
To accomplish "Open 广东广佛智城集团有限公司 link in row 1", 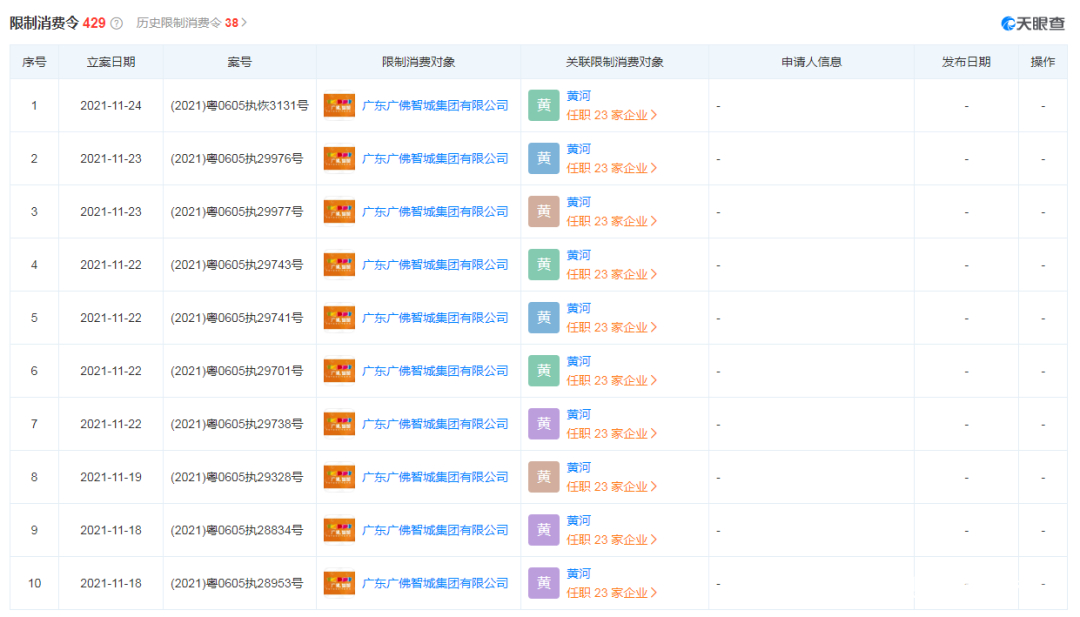I will click(x=435, y=105).
